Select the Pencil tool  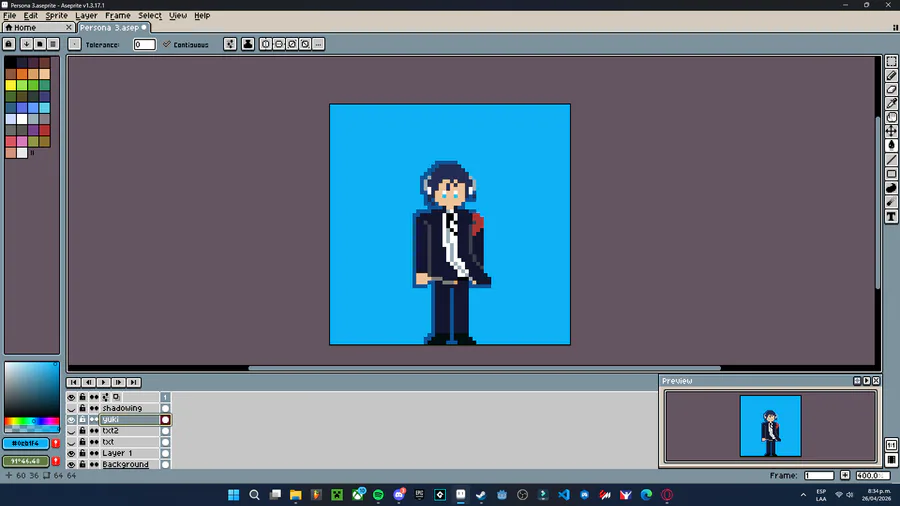pyautogui.click(x=891, y=76)
